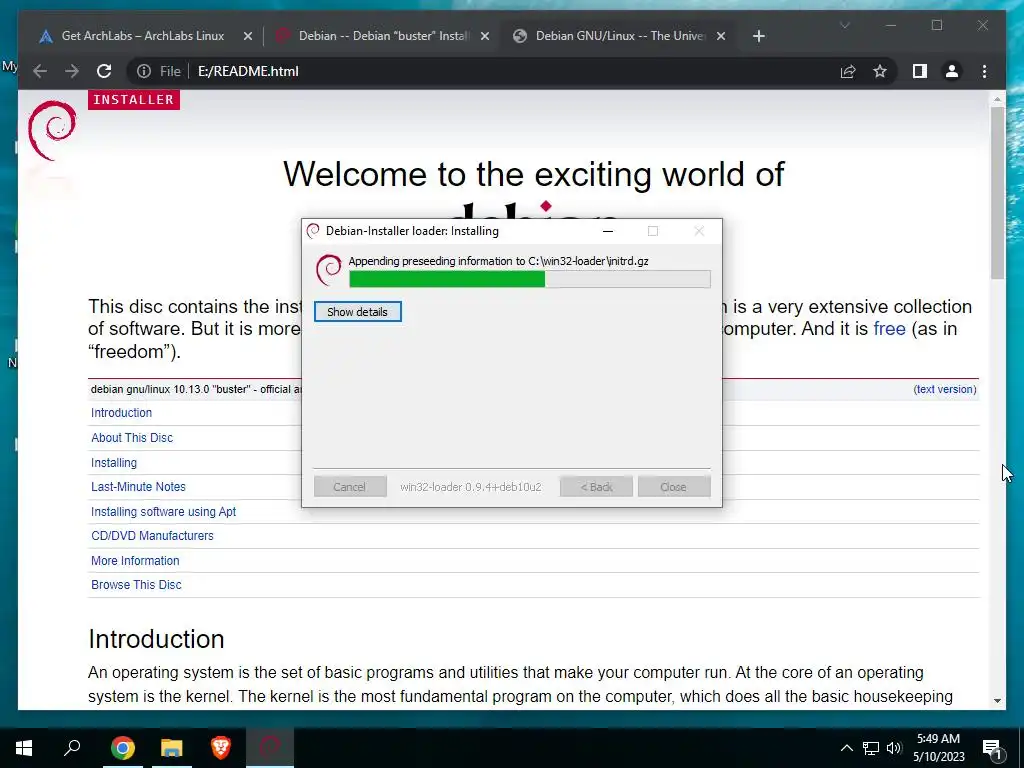1024x768 pixels.
Task: Click the Show details button
Action: pyautogui.click(x=357, y=312)
